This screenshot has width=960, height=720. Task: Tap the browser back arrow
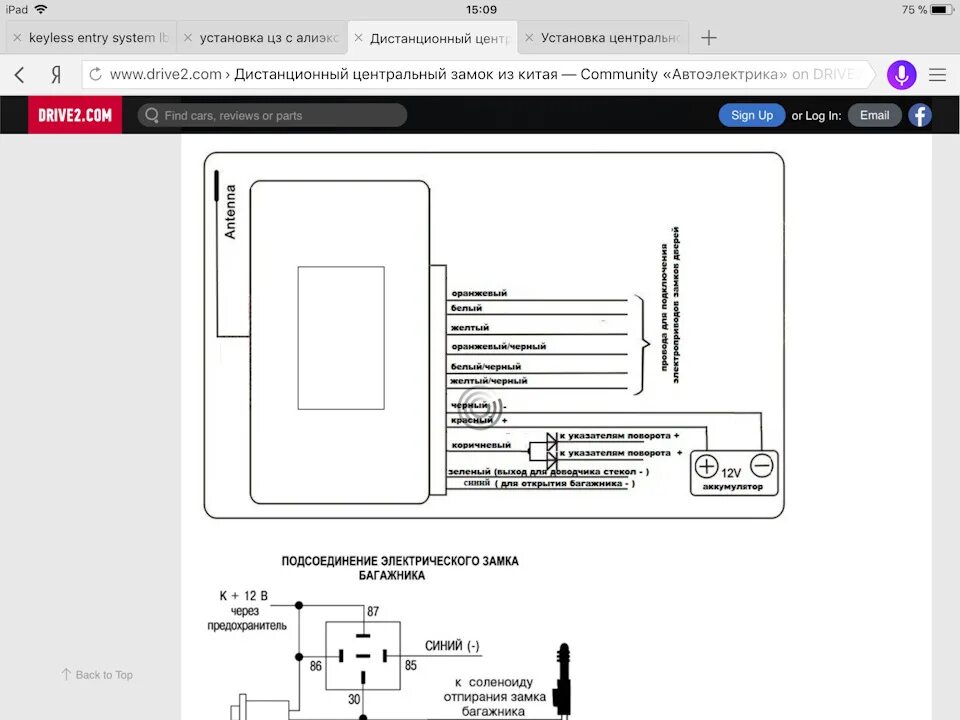[x=20, y=75]
